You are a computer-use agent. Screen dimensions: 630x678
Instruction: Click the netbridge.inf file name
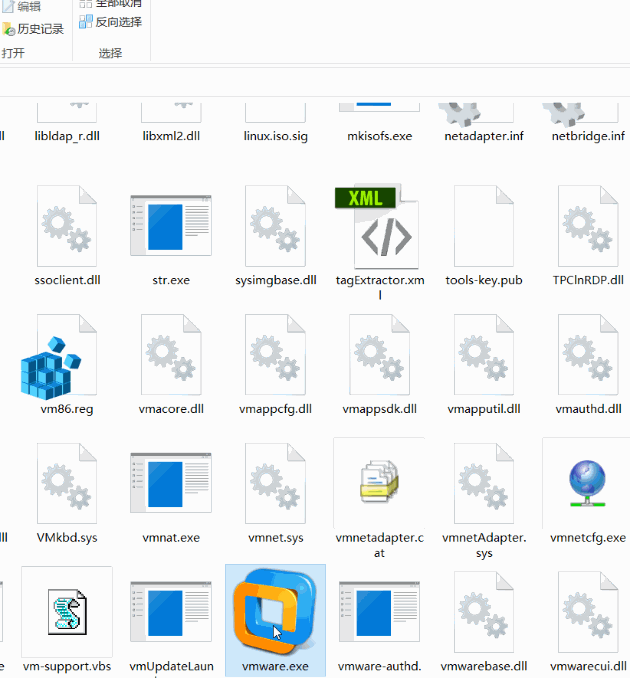pos(588,136)
